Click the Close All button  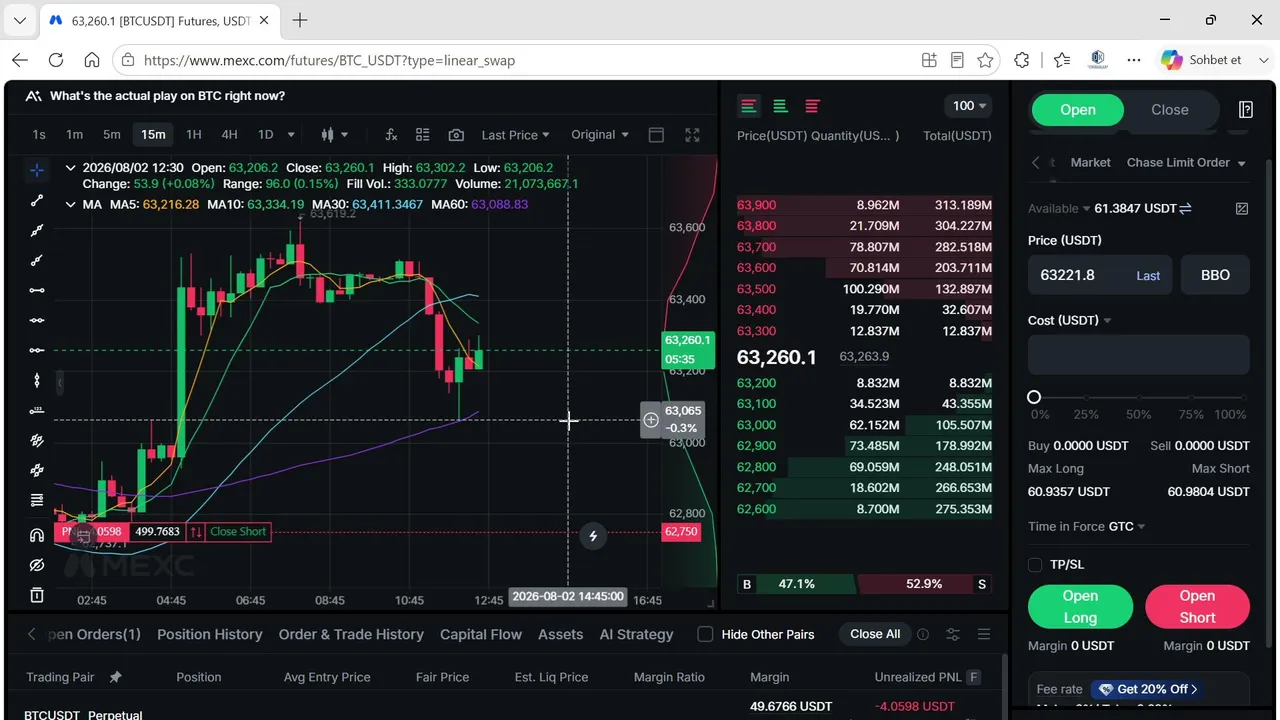[x=875, y=634]
